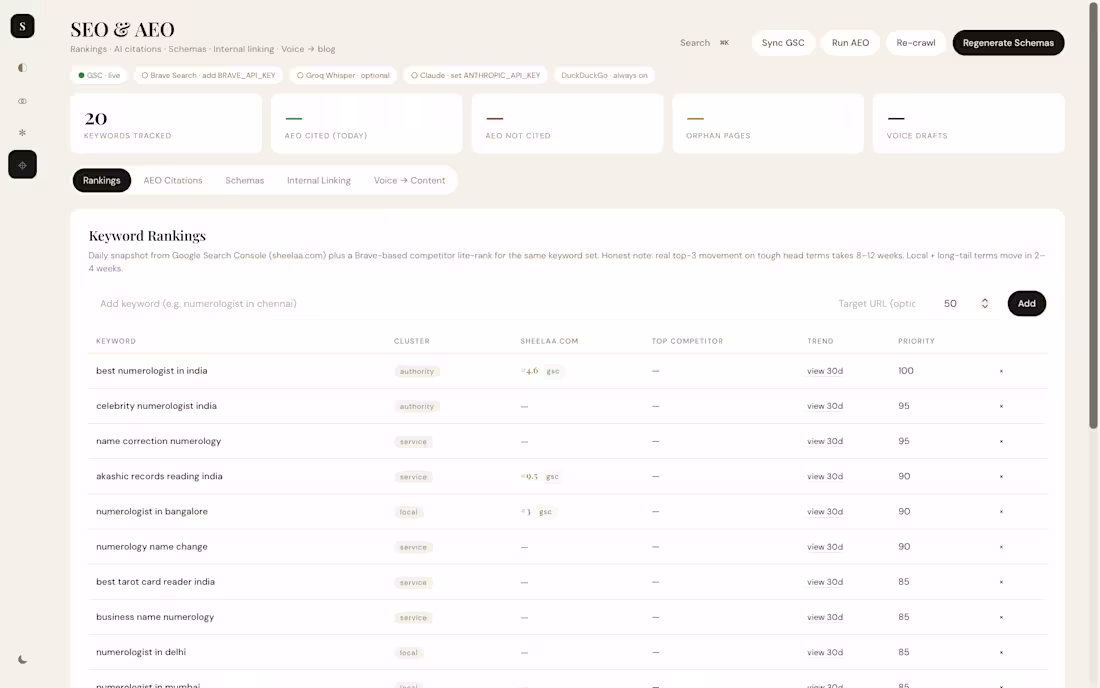This screenshot has height=688, width=1100.
Task: Click the Groq Whisper optional chip
Action: click(x=343, y=75)
